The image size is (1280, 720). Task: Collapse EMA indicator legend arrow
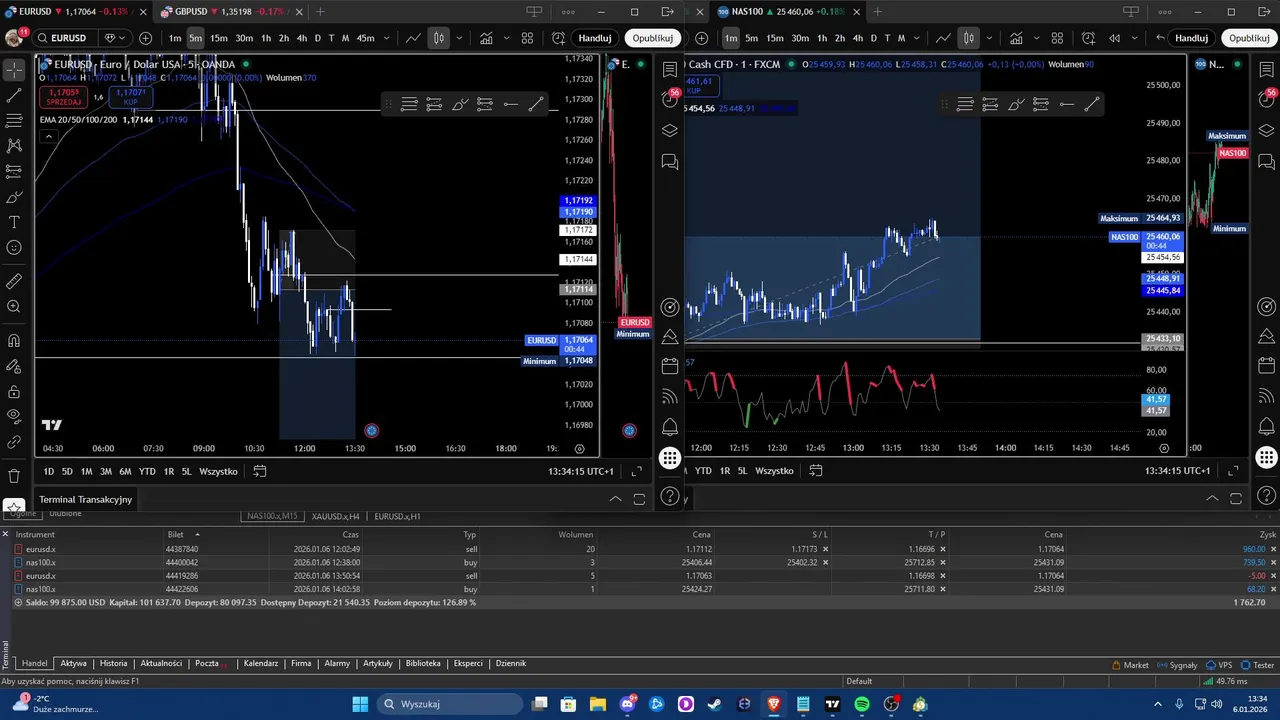(x=48, y=137)
